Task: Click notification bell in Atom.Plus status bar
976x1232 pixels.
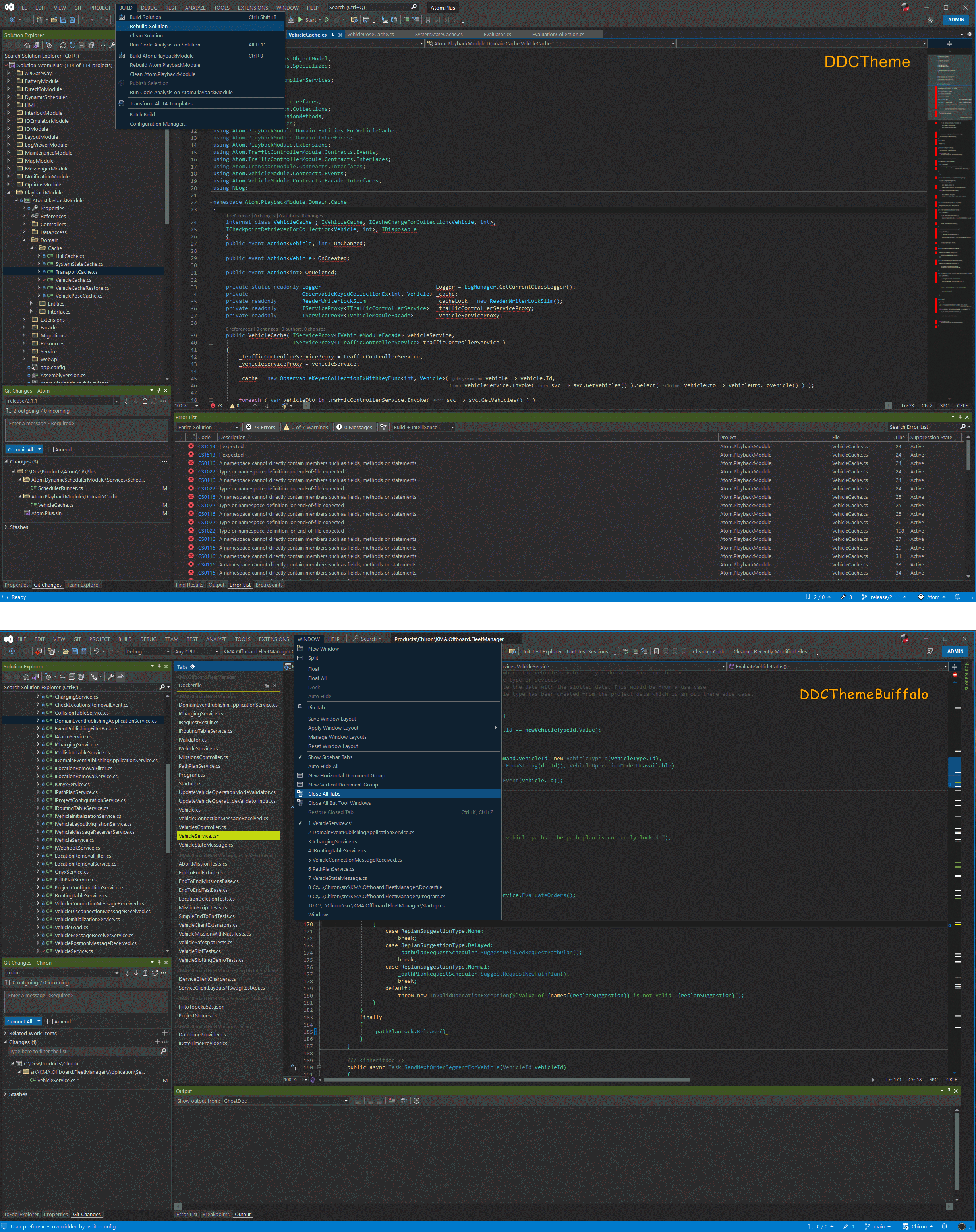Action: [957, 597]
